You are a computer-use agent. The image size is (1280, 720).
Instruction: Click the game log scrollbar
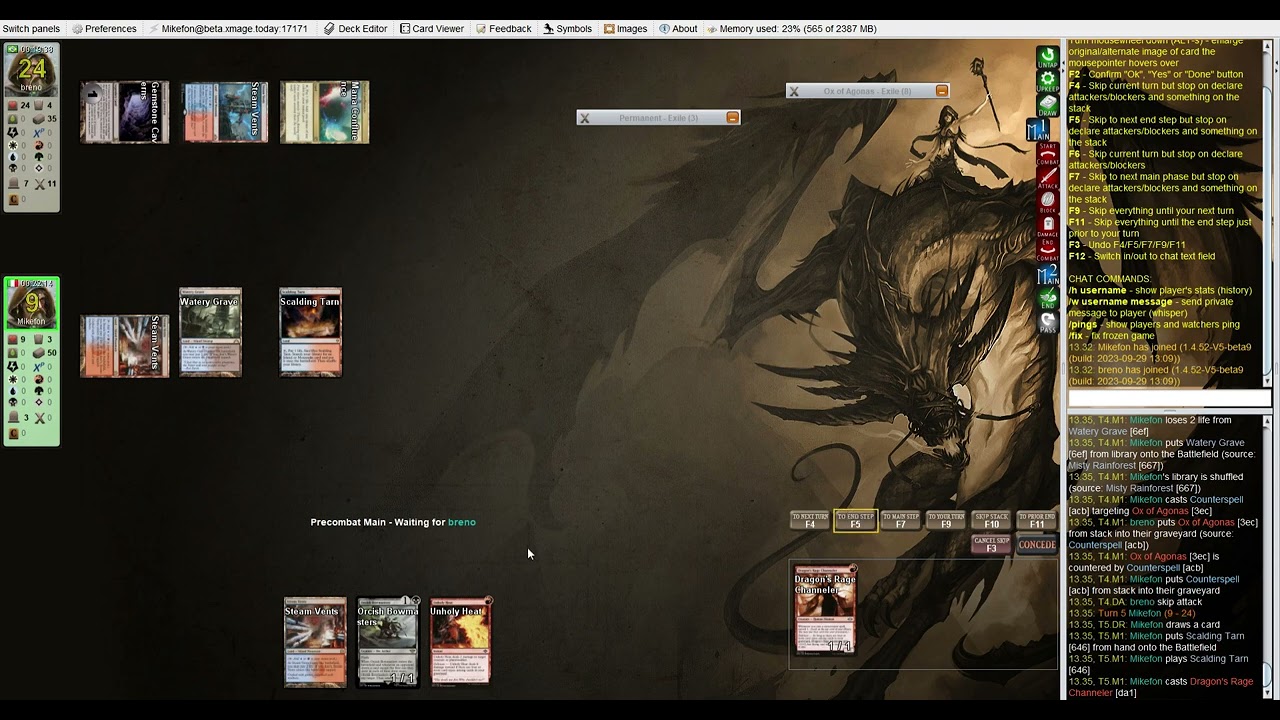tap(1268, 556)
